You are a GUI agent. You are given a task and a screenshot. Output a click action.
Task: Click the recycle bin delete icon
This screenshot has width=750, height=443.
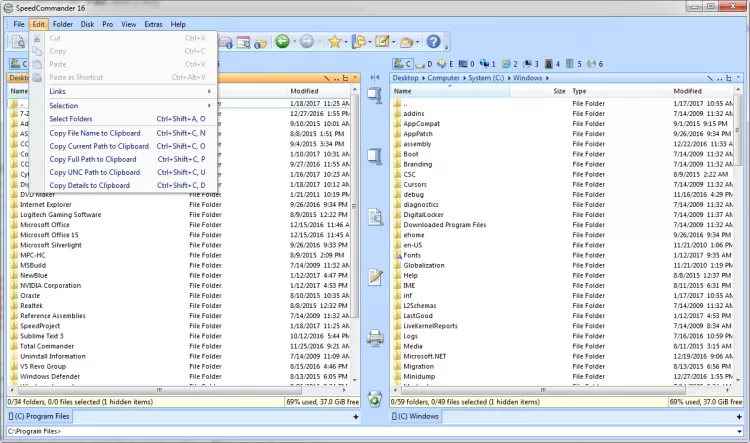click(x=375, y=399)
